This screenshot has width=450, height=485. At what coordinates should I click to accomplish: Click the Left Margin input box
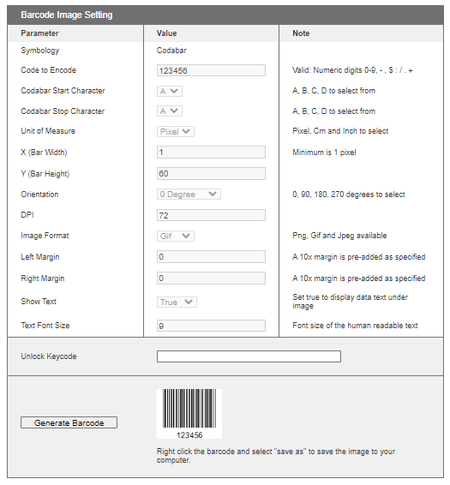211,257
